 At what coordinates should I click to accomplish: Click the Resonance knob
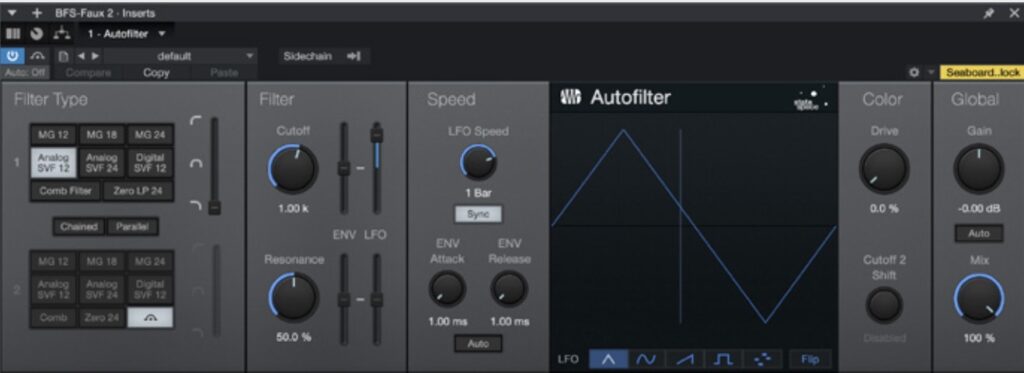tap(293, 297)
